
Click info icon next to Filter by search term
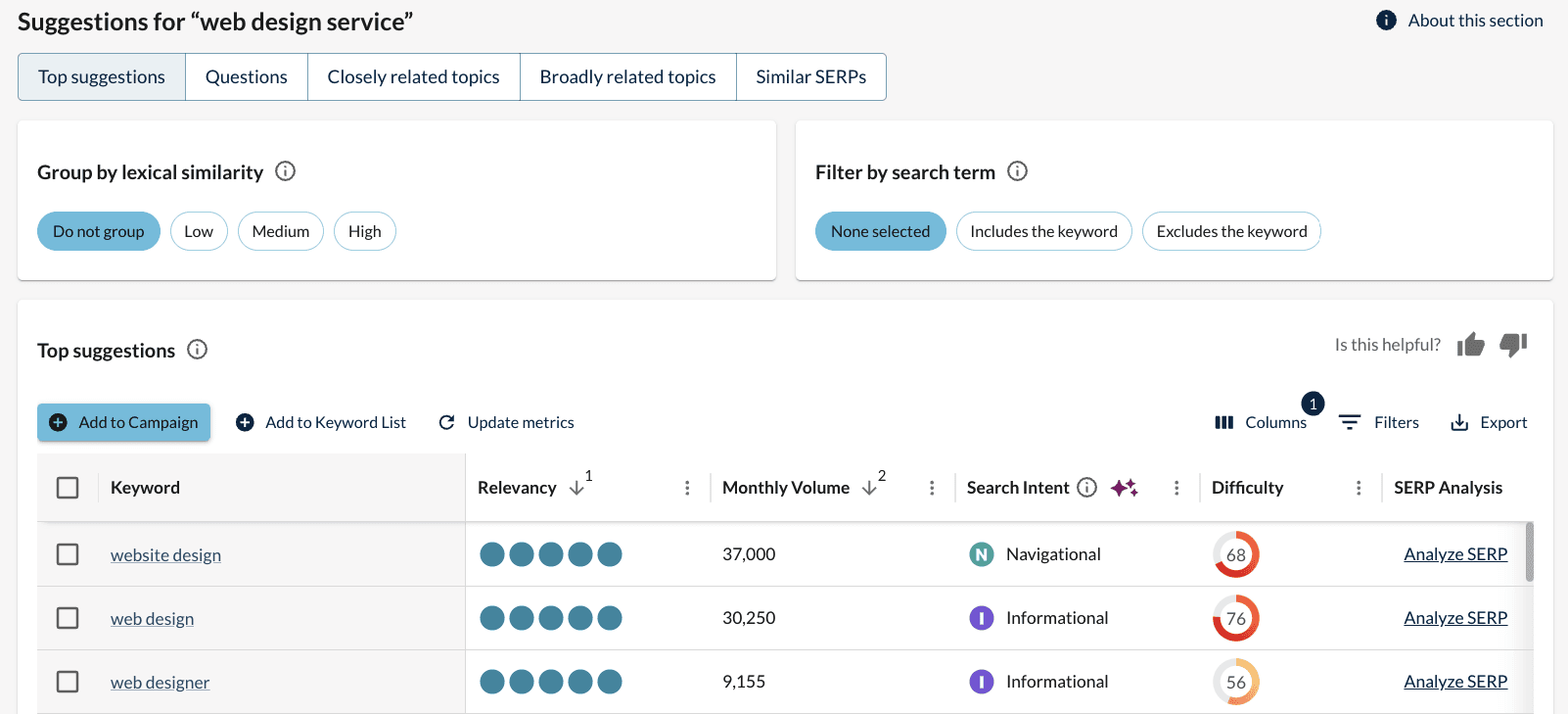click(1017, 171)
